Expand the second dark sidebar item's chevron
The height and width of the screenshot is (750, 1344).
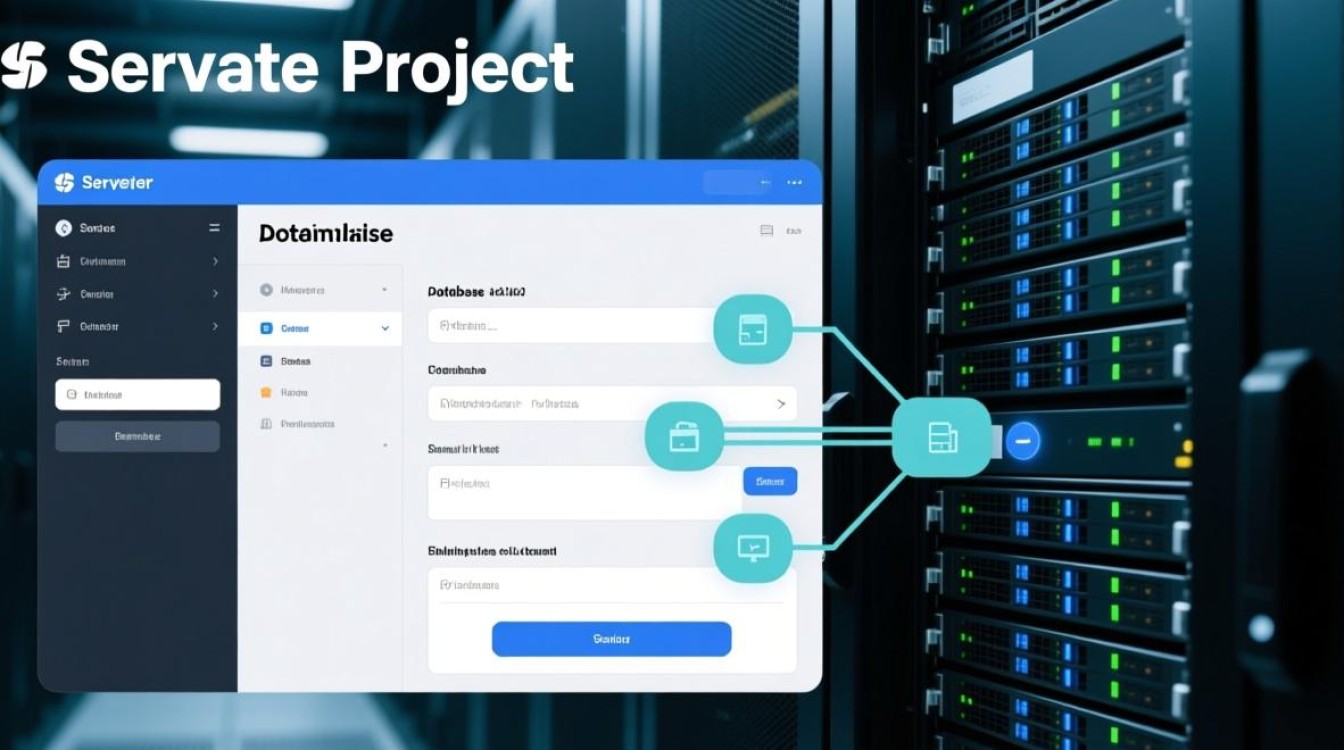215,261
